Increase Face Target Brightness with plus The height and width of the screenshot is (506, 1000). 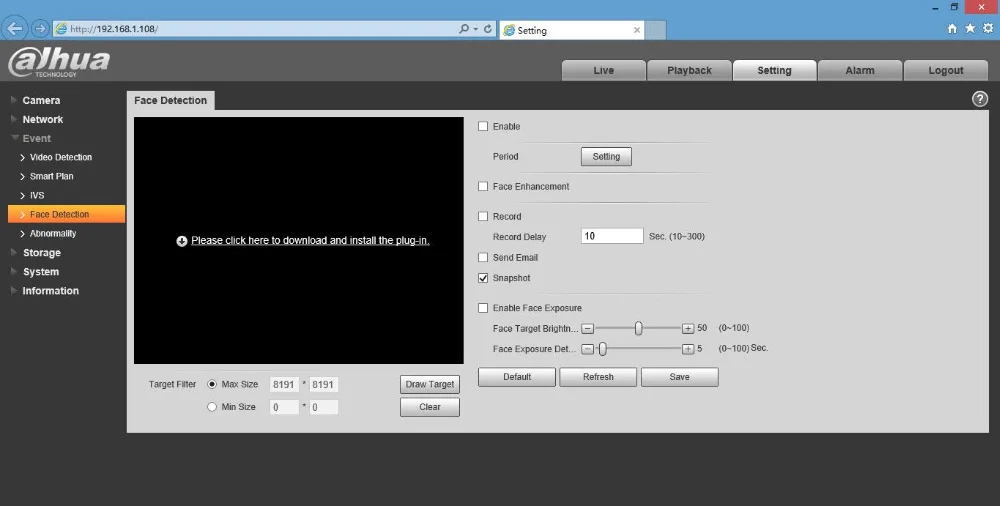point(688,329)
